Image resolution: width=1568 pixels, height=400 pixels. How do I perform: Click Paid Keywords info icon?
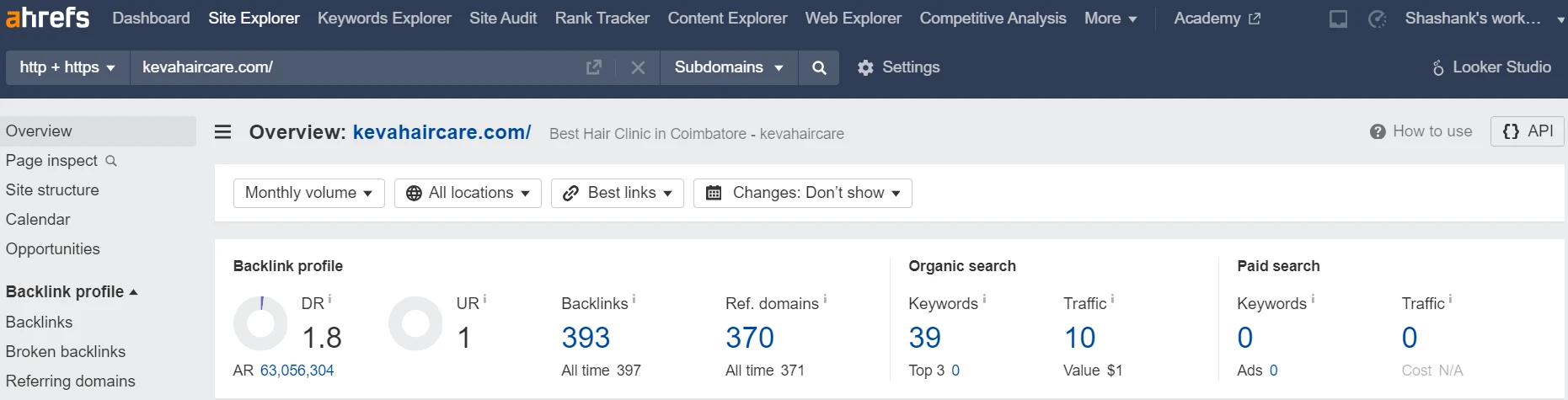[x=1313, y=299]
